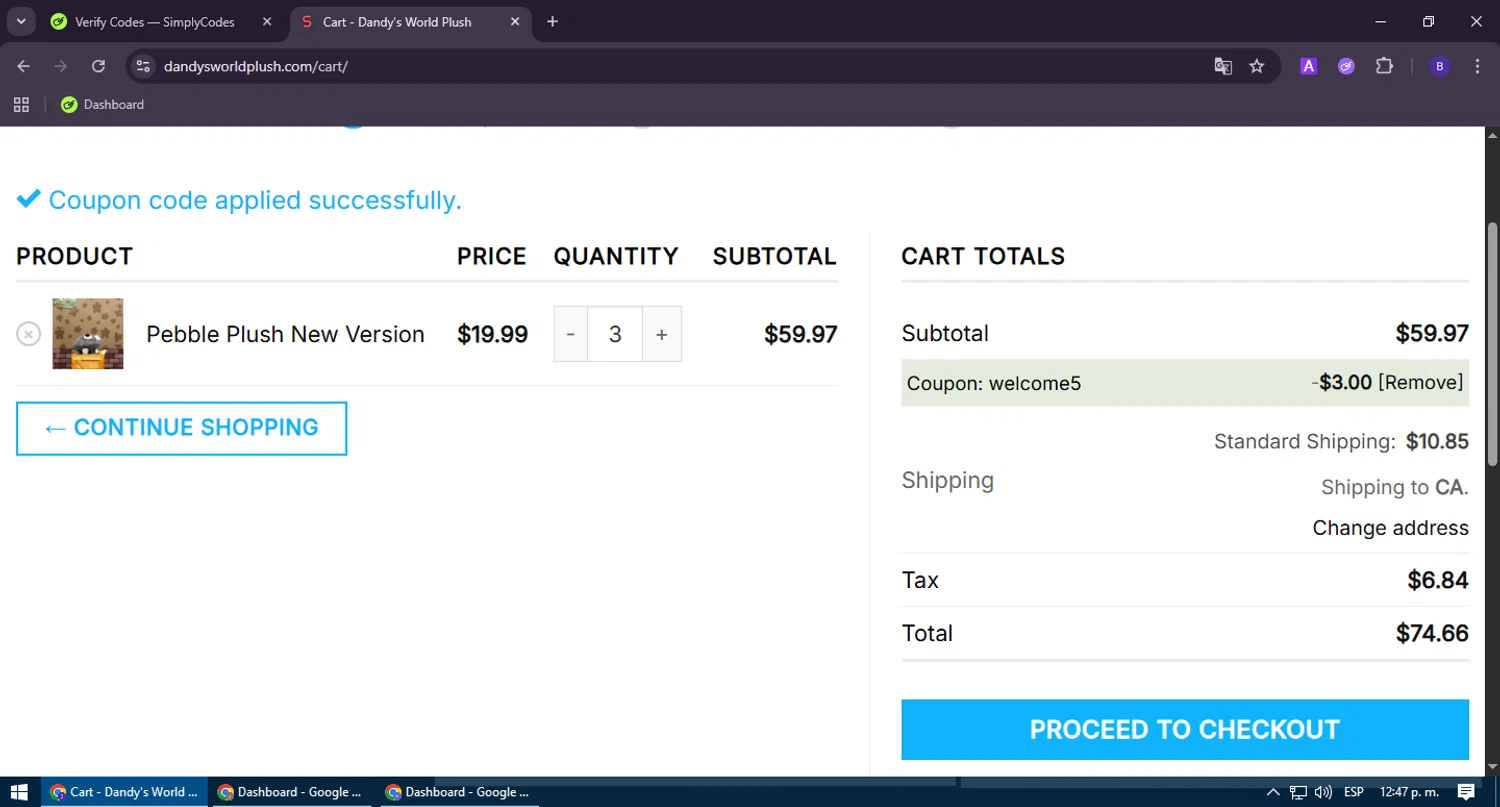Show hidden system tray icons

pos(1273,792)
